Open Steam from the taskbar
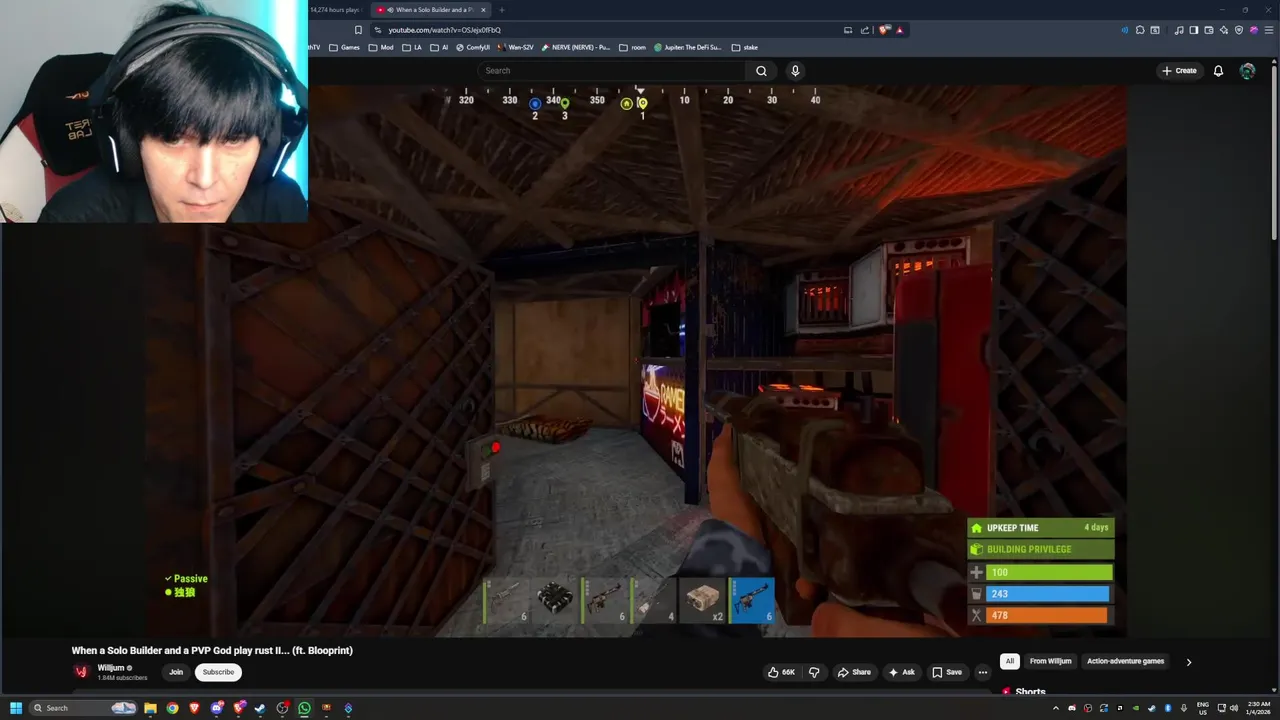The image size is (1280, 720). click(x=260, y=708)
